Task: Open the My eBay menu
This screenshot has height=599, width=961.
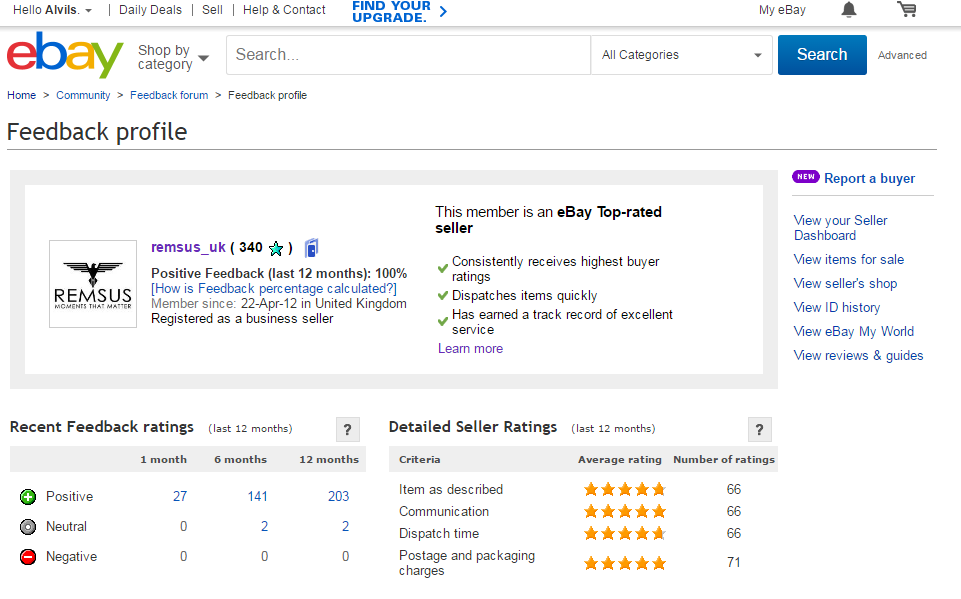Action: 782,10
